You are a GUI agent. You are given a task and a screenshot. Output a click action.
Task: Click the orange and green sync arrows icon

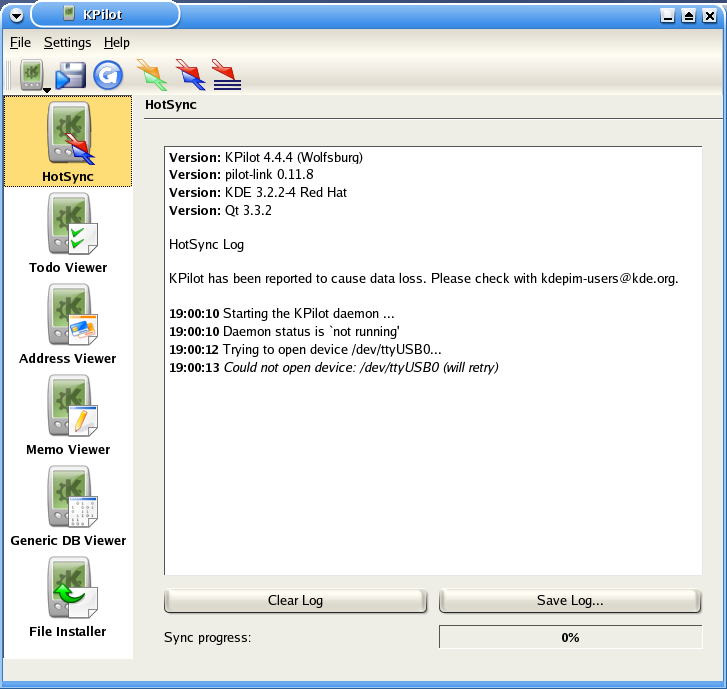(152, 75)
